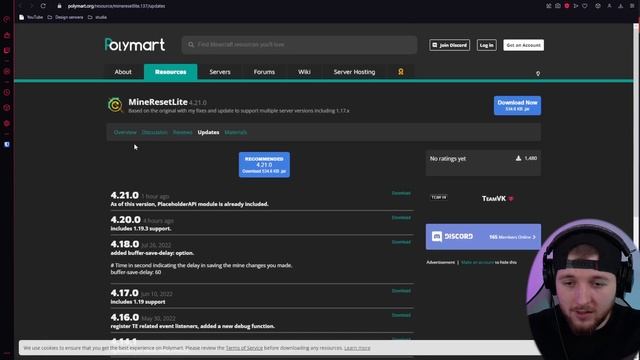Switch to the Materials sub-tab
The image size is (640, 360).
pyautogui.click(x=236, y=132)
